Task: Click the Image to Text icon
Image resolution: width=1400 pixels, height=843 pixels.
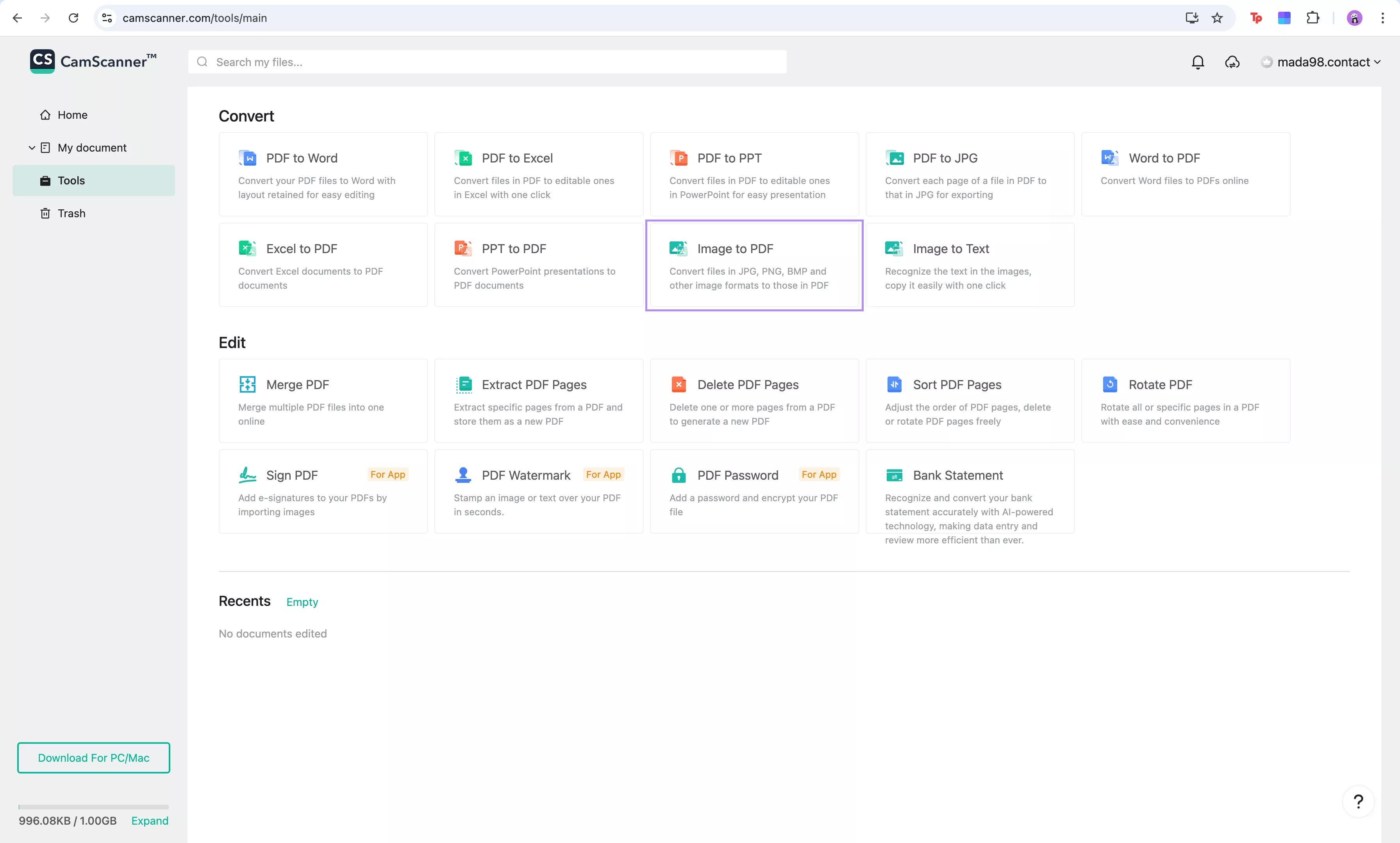Action: 894,248
